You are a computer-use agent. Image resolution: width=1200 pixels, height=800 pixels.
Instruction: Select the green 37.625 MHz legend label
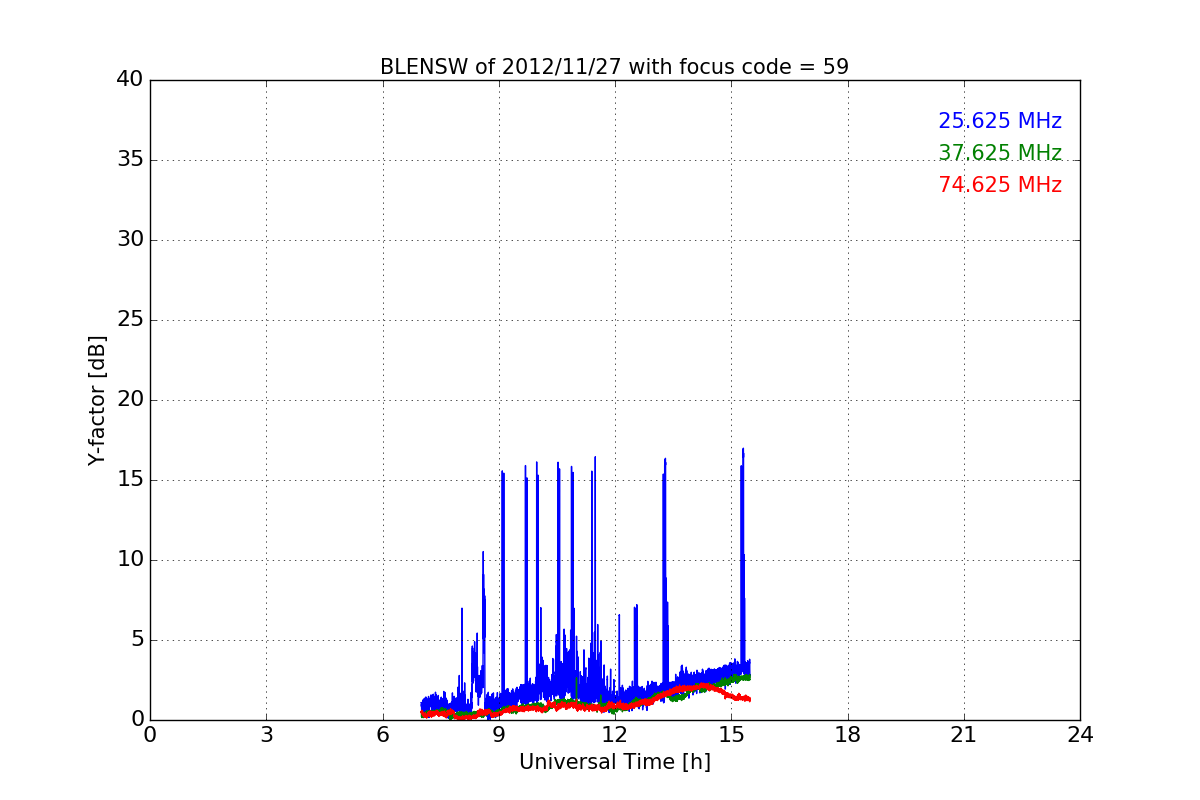coord(1000,153)
